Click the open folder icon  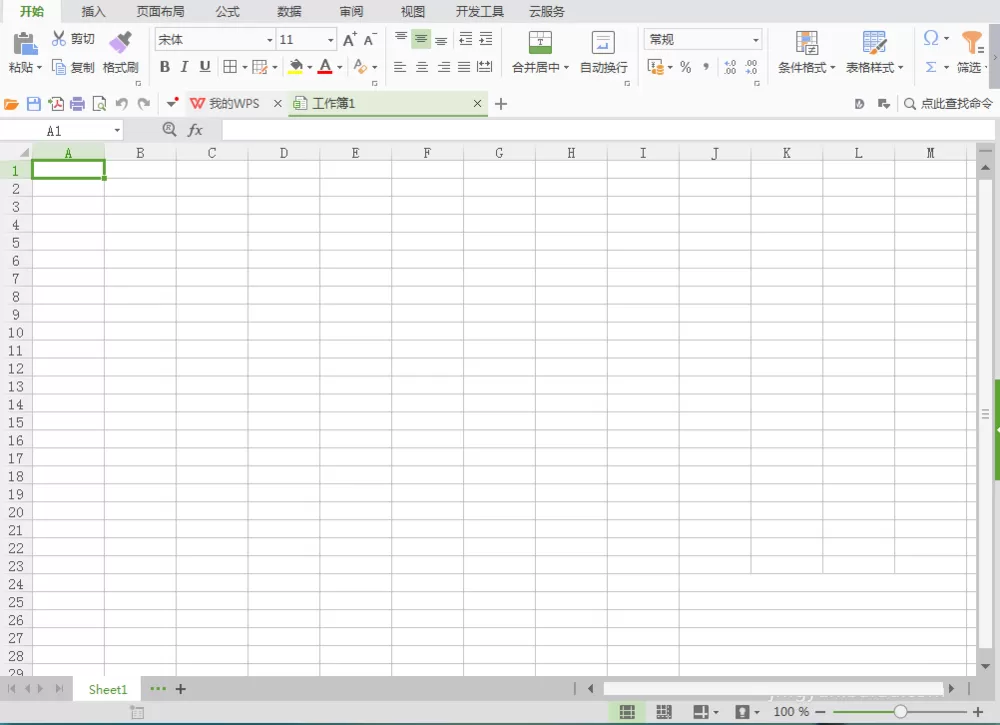[11, 104]
